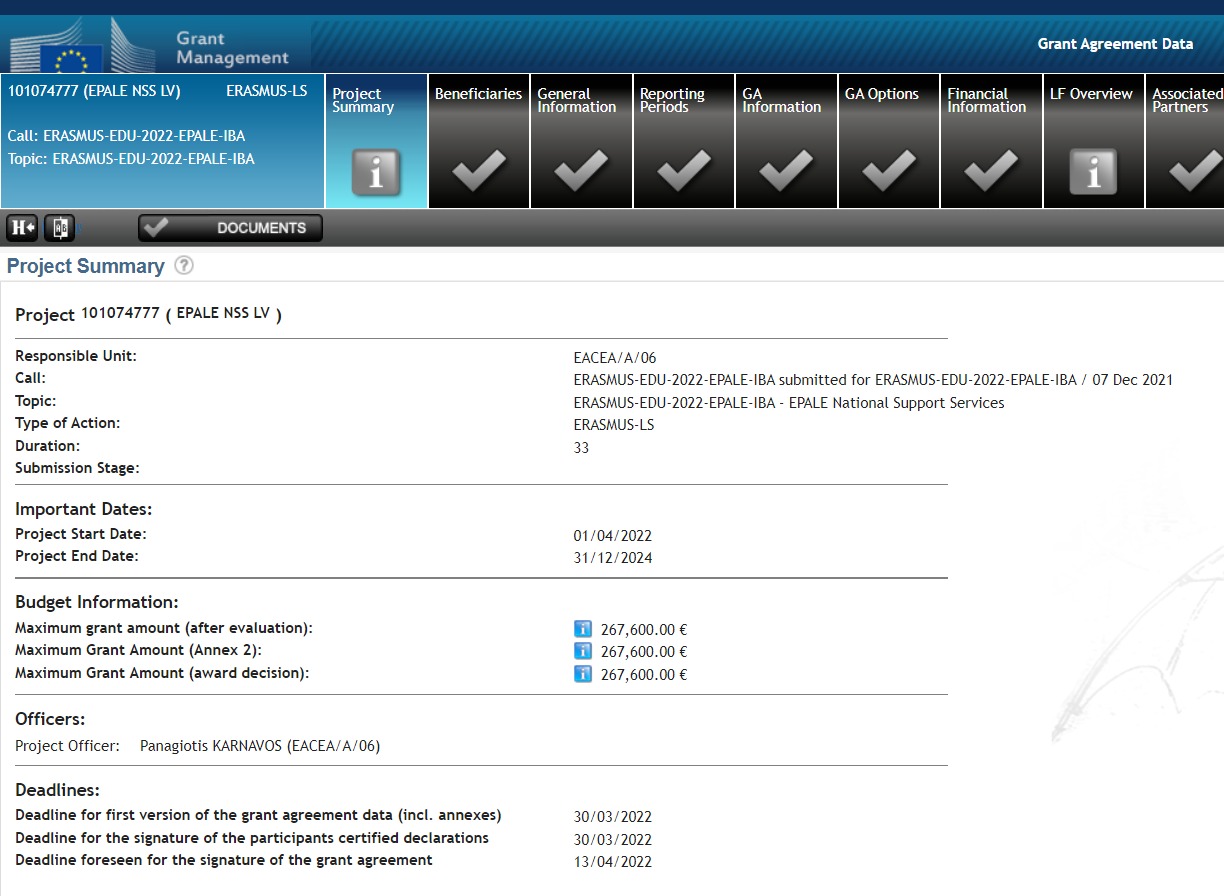This screenshot has width=1224, height=896.
Task: Open the Associated Partners tab
Action: (1186, 141)
